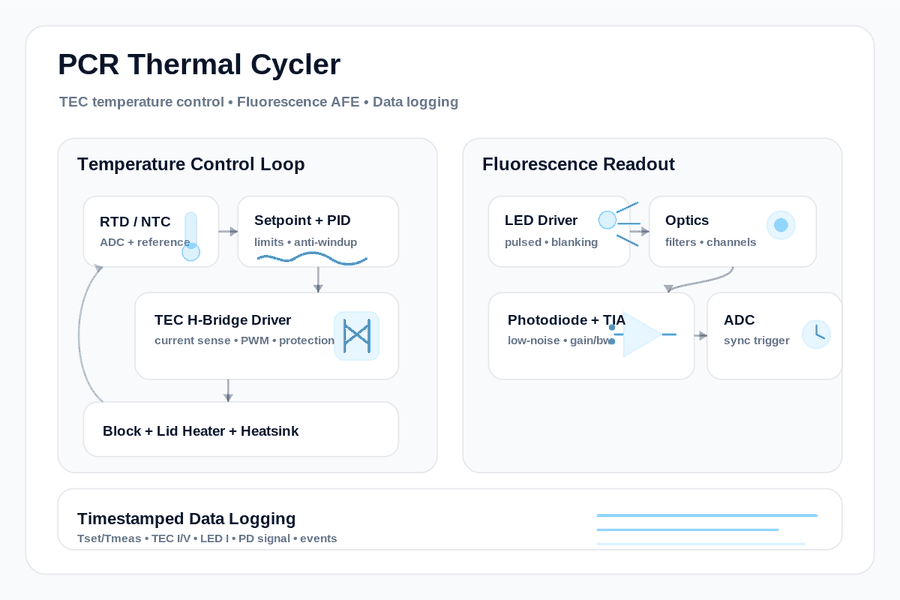Click the H-bridge icon in TEC driver block

coord(357,336)
